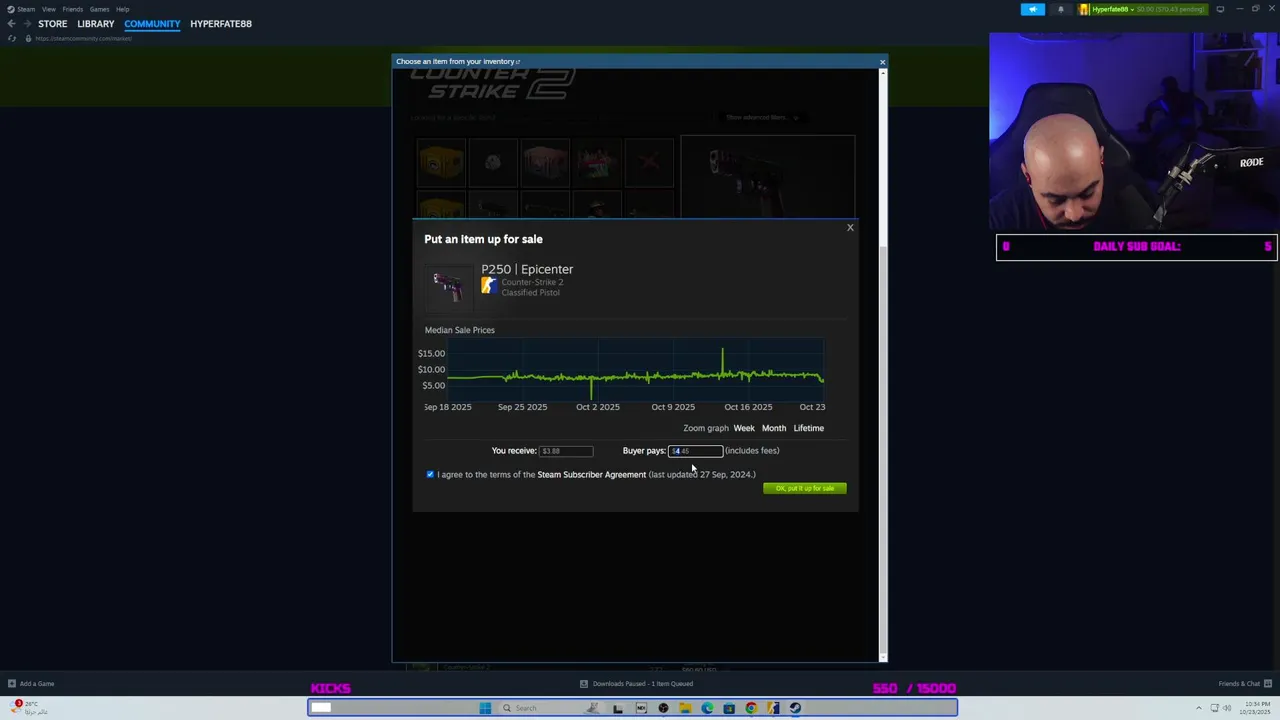Open Downloads Paused status
This screenshot has width=1280, height=720.
pyautogui.click(x=637, y=684)
